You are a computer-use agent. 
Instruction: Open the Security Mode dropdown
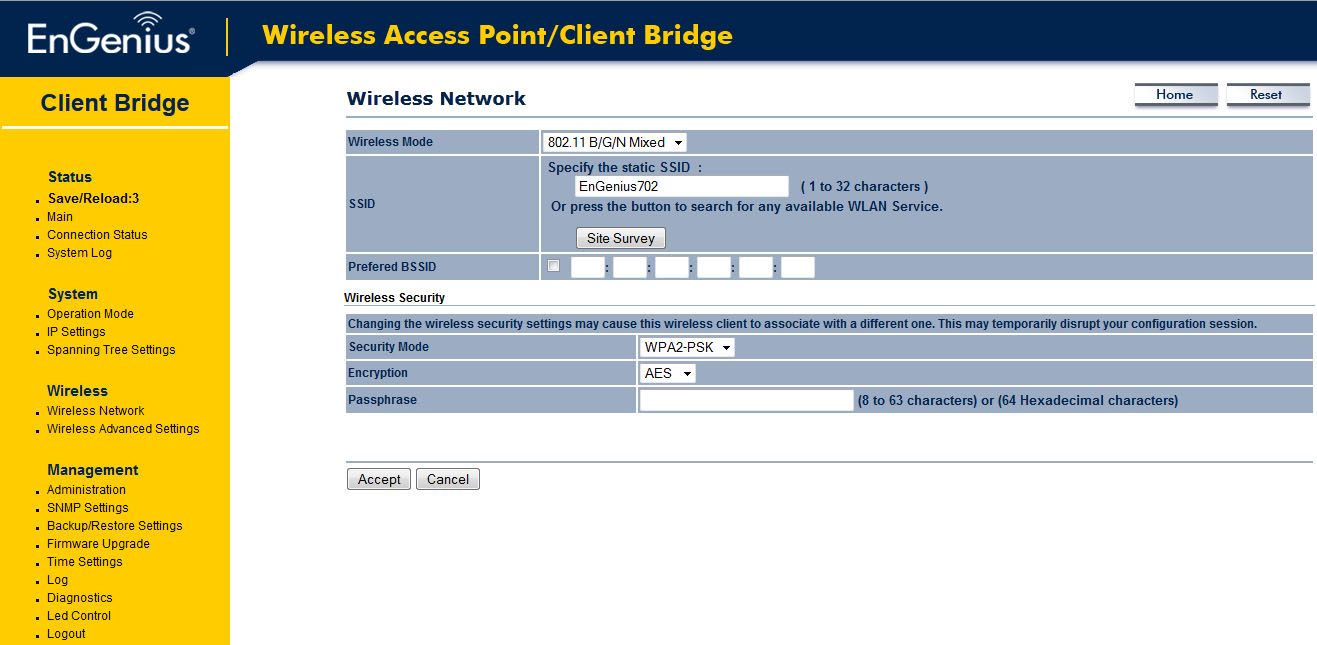[x=688, y=347]
